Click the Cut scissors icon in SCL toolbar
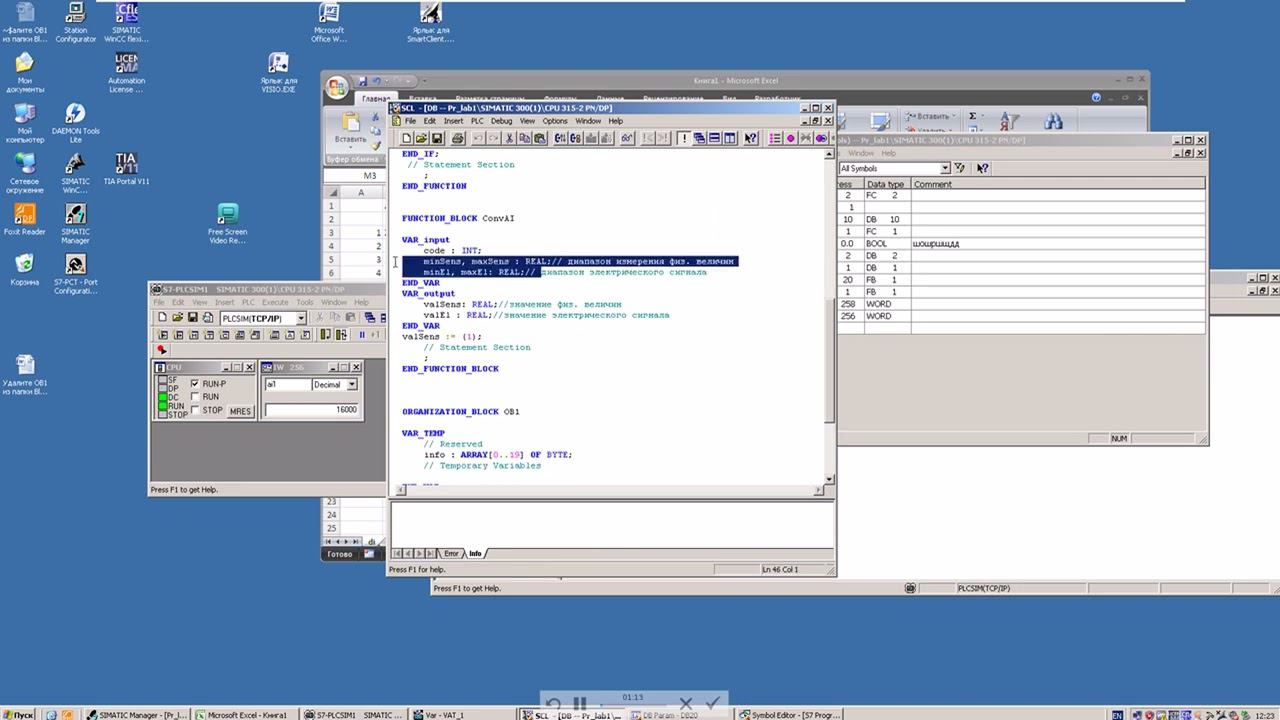This screenshot has height=720, width=1280. (510, 138)
